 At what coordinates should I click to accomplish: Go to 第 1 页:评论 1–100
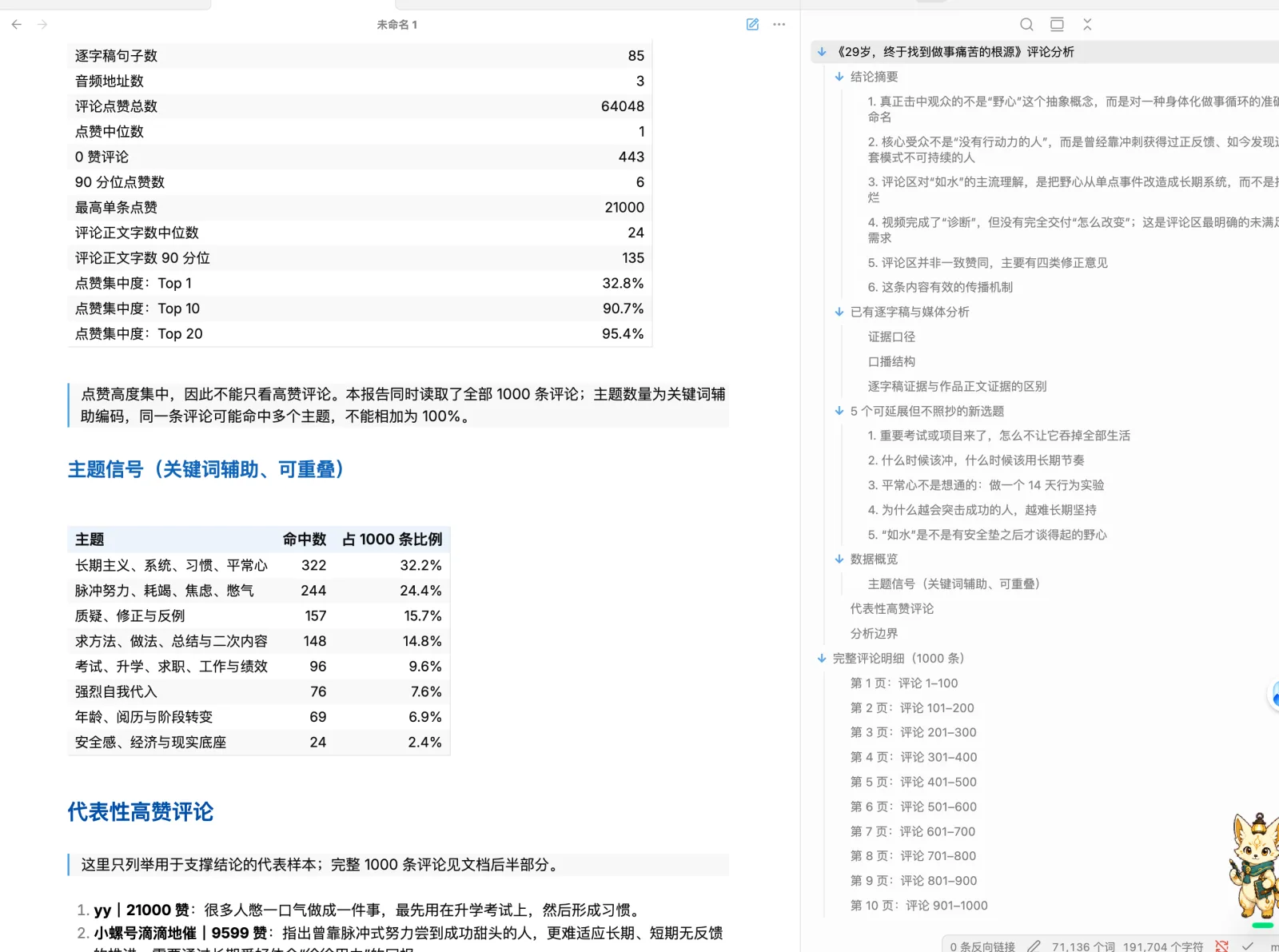point(903,683)
